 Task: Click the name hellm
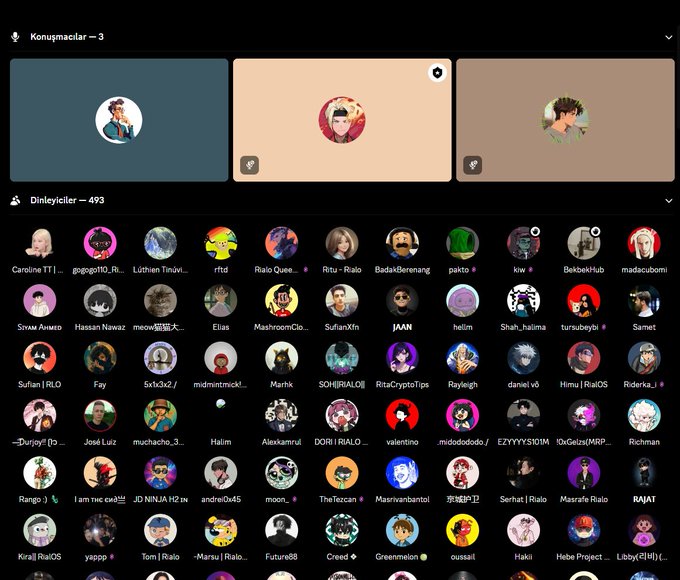point(462,327)
